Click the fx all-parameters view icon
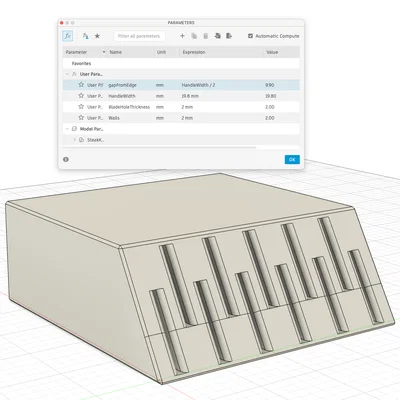This screenshot has width=400, height=400. pos(68,36)
